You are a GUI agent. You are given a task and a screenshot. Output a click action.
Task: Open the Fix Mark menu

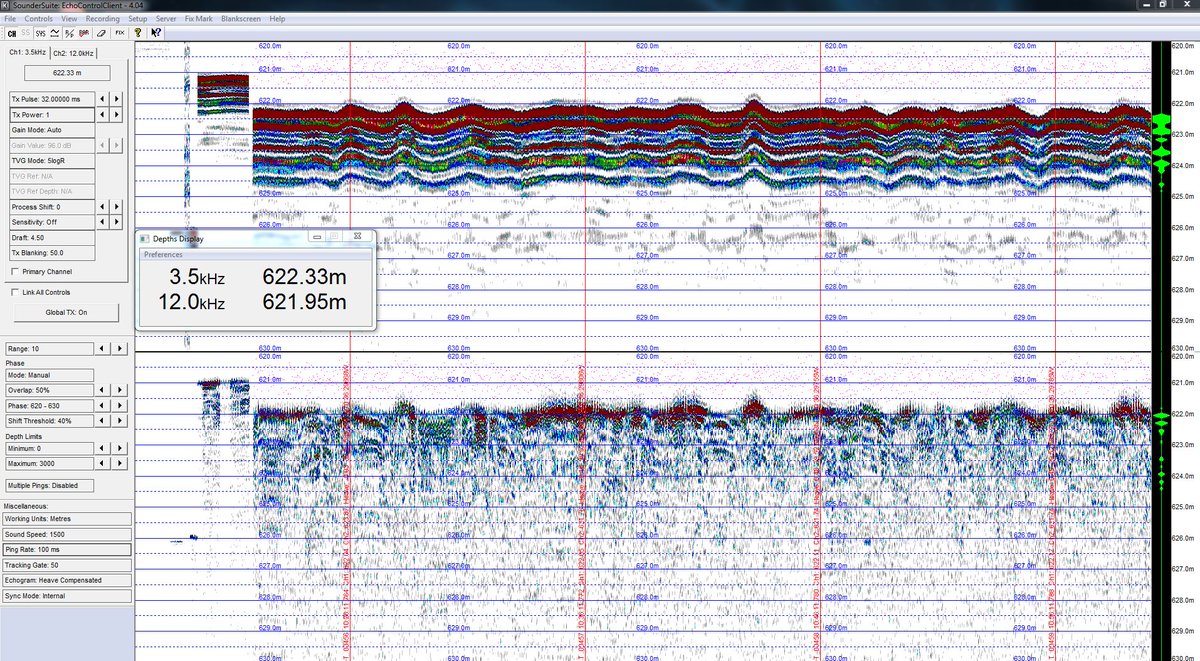point(198,19)
